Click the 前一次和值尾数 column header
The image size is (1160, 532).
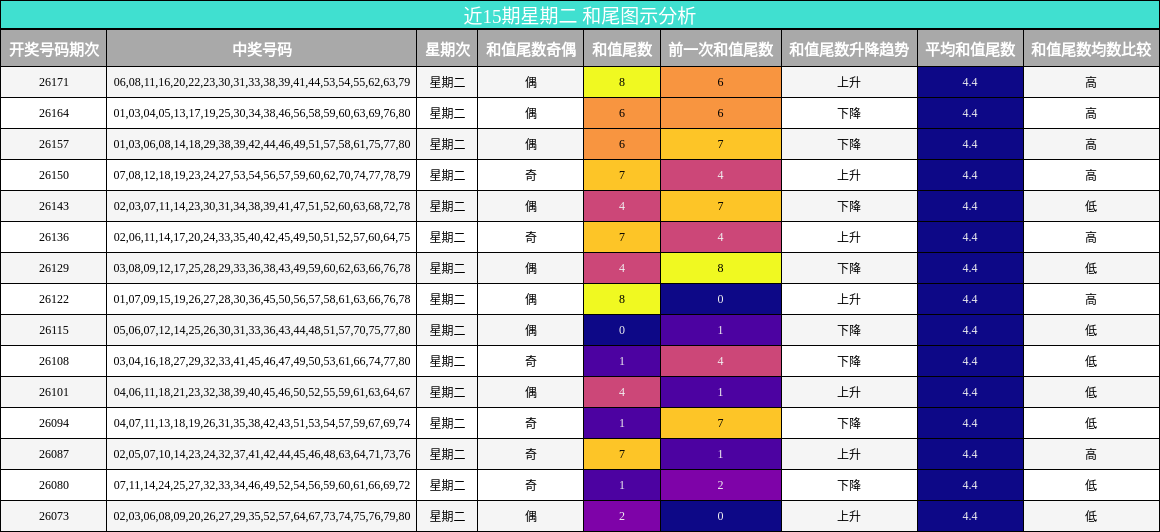(x=721, y=49)
